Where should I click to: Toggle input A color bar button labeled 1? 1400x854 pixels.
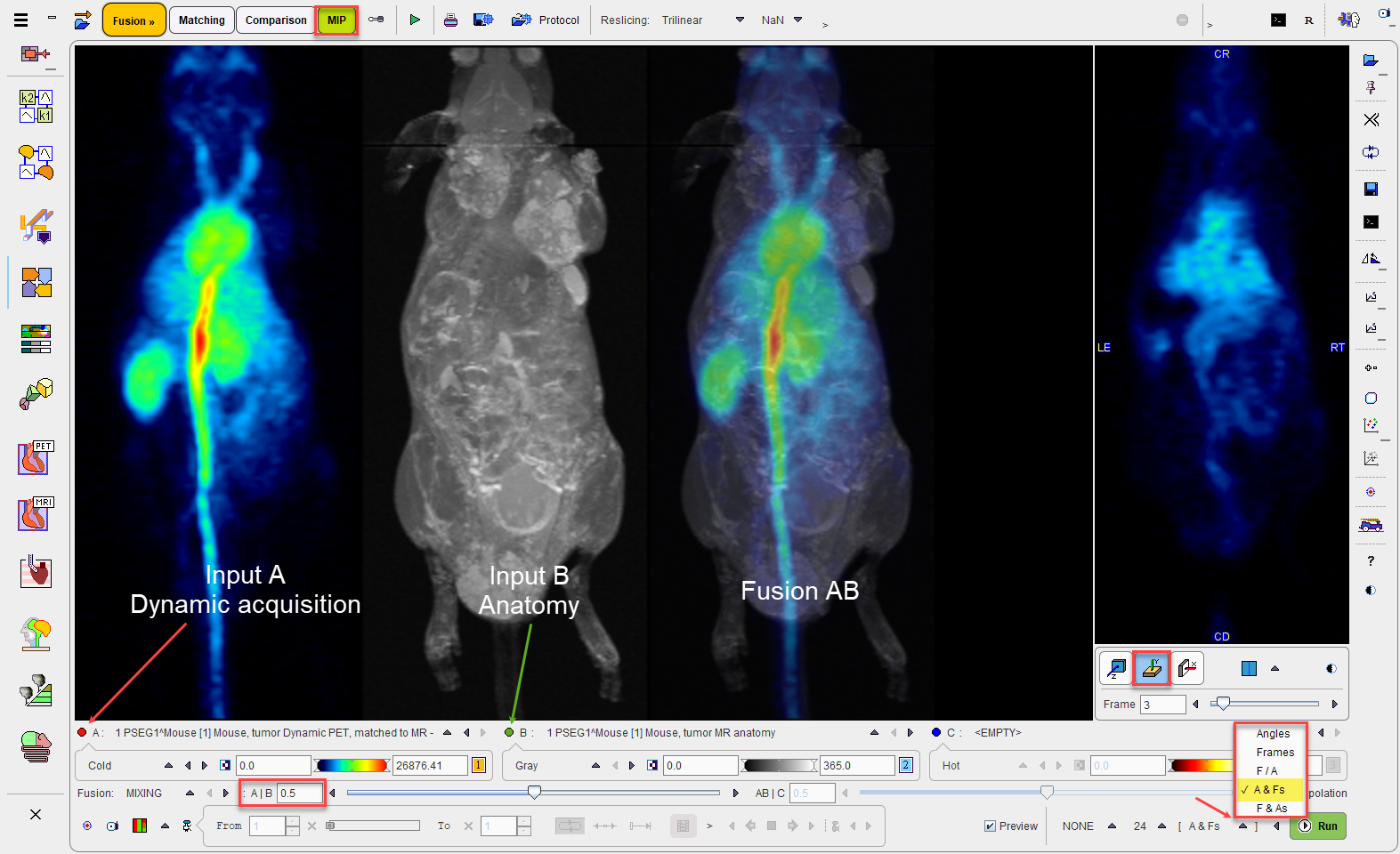(x=479, y=765)
